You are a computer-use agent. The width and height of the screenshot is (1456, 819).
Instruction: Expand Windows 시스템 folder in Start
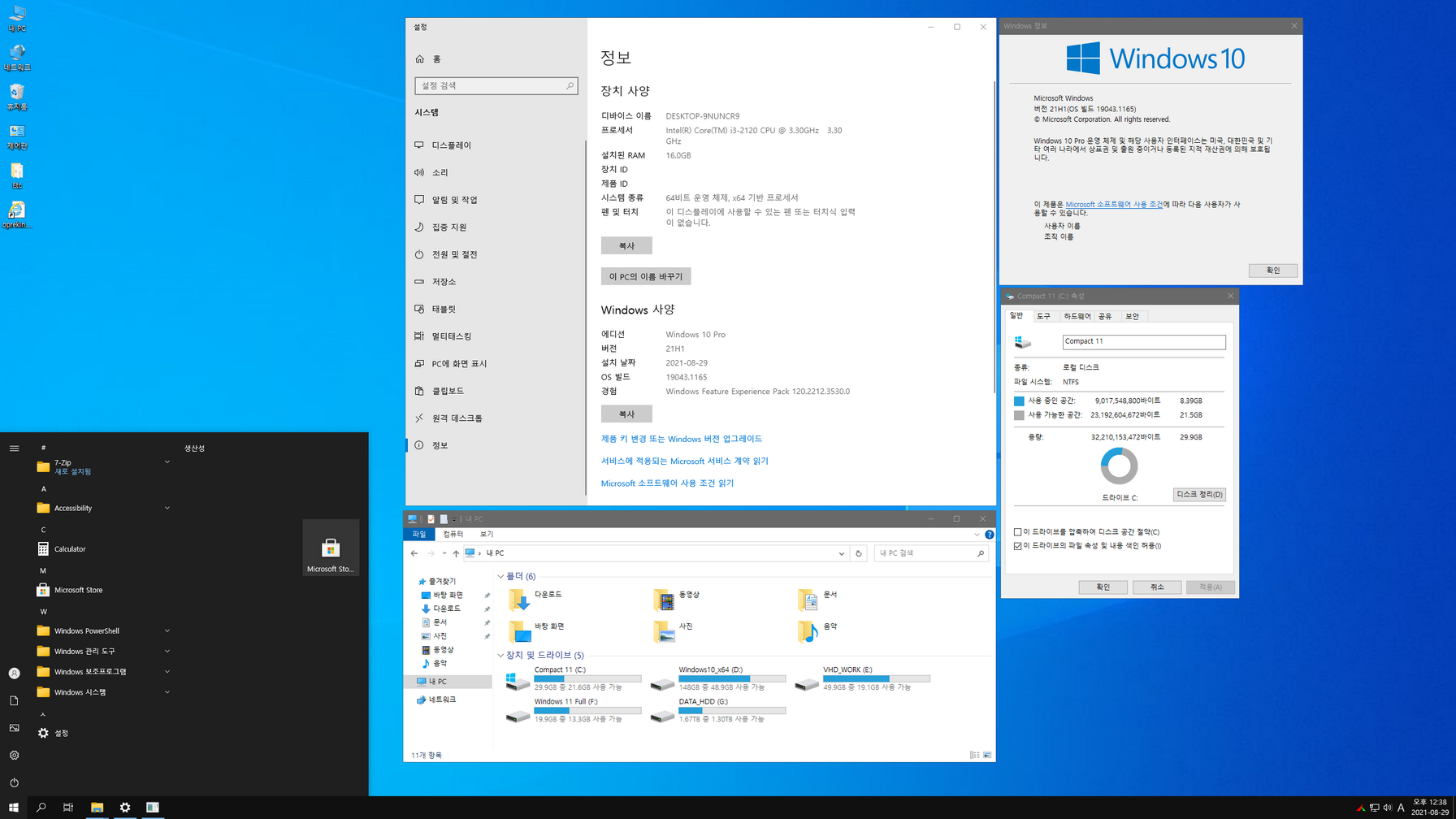103,692
